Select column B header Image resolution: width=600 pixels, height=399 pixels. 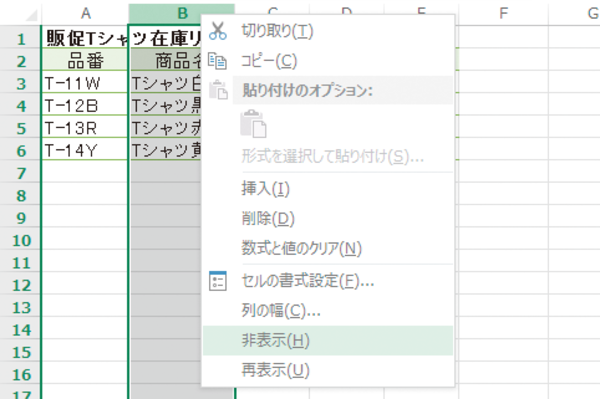click(x=182, y=14)
